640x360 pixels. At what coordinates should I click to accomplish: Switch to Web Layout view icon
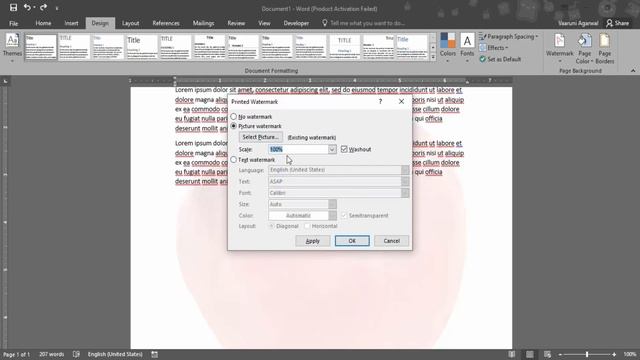point(547,354)
